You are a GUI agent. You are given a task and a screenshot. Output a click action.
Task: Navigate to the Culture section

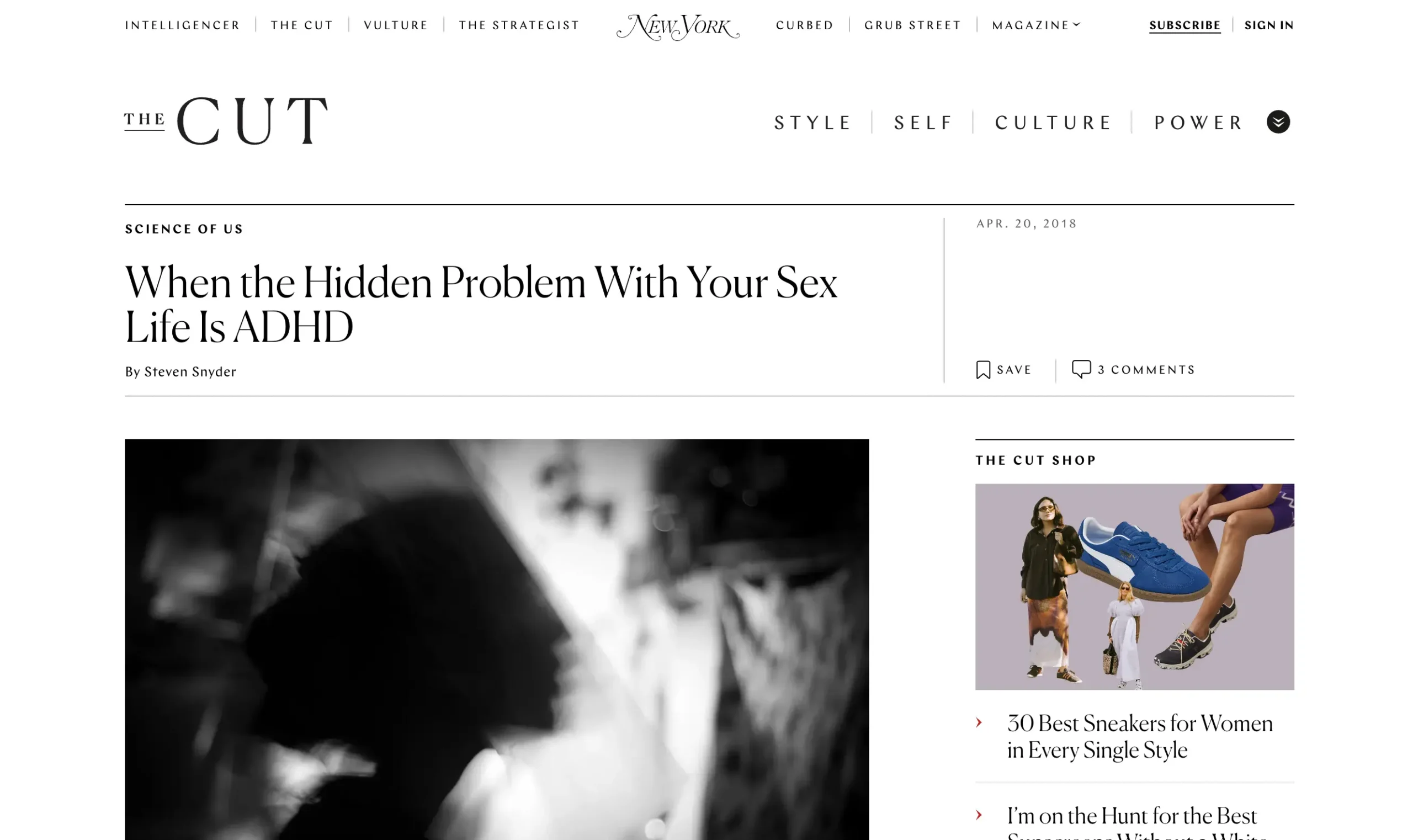(x=1053, y=123)
